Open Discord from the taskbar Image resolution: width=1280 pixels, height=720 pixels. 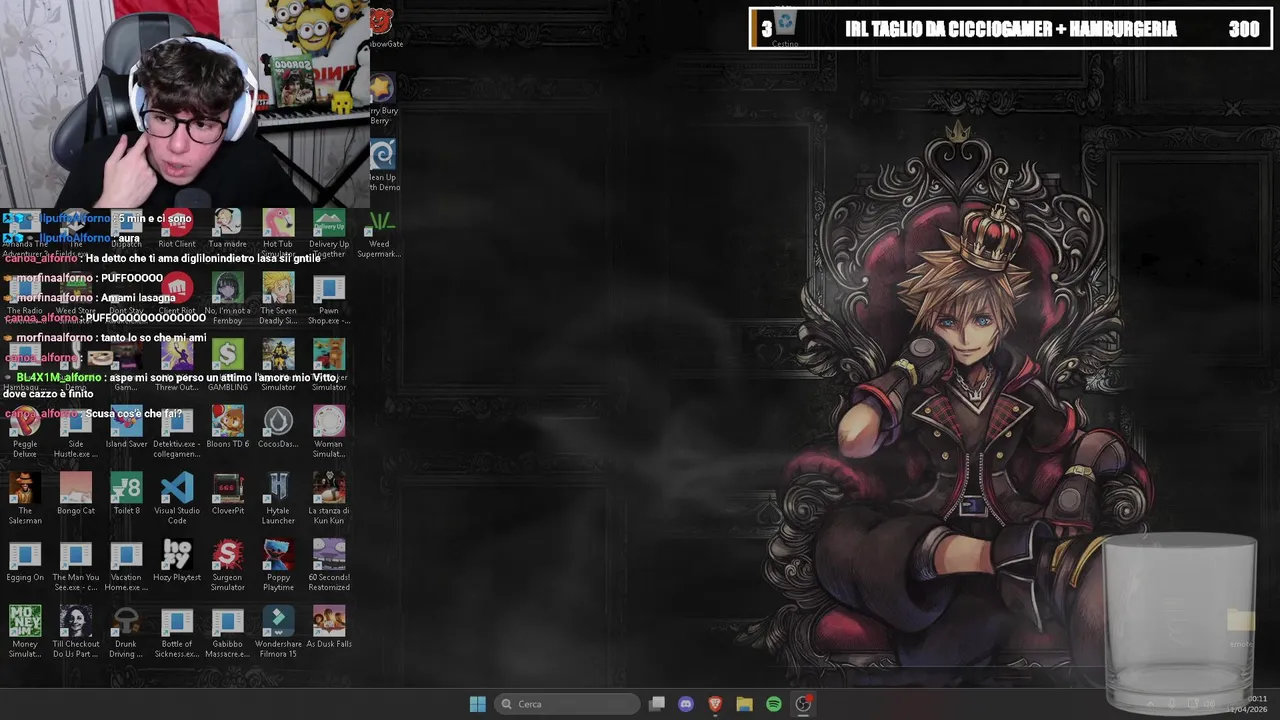pyautogui.click(x=686, y=704)
